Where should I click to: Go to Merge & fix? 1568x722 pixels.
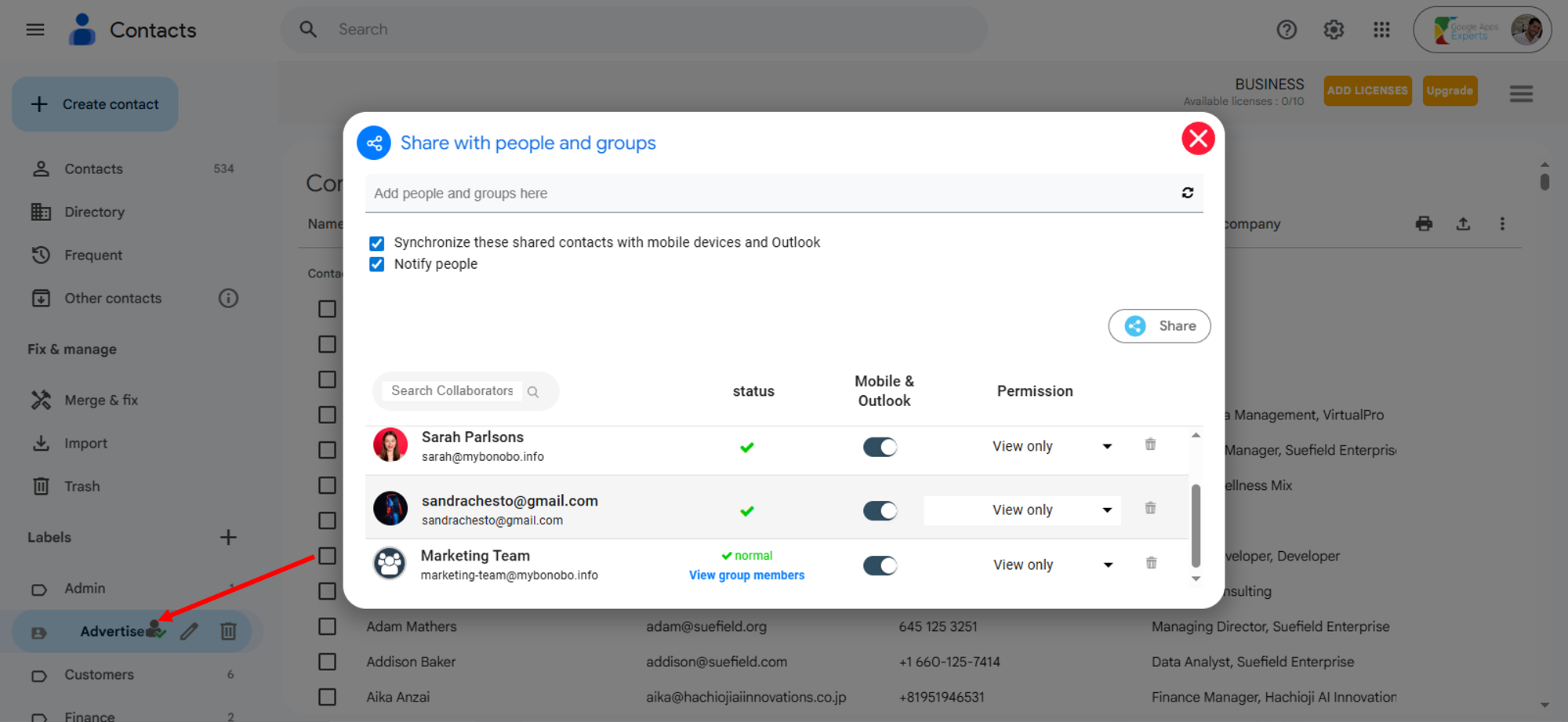[x=100, y=400]
